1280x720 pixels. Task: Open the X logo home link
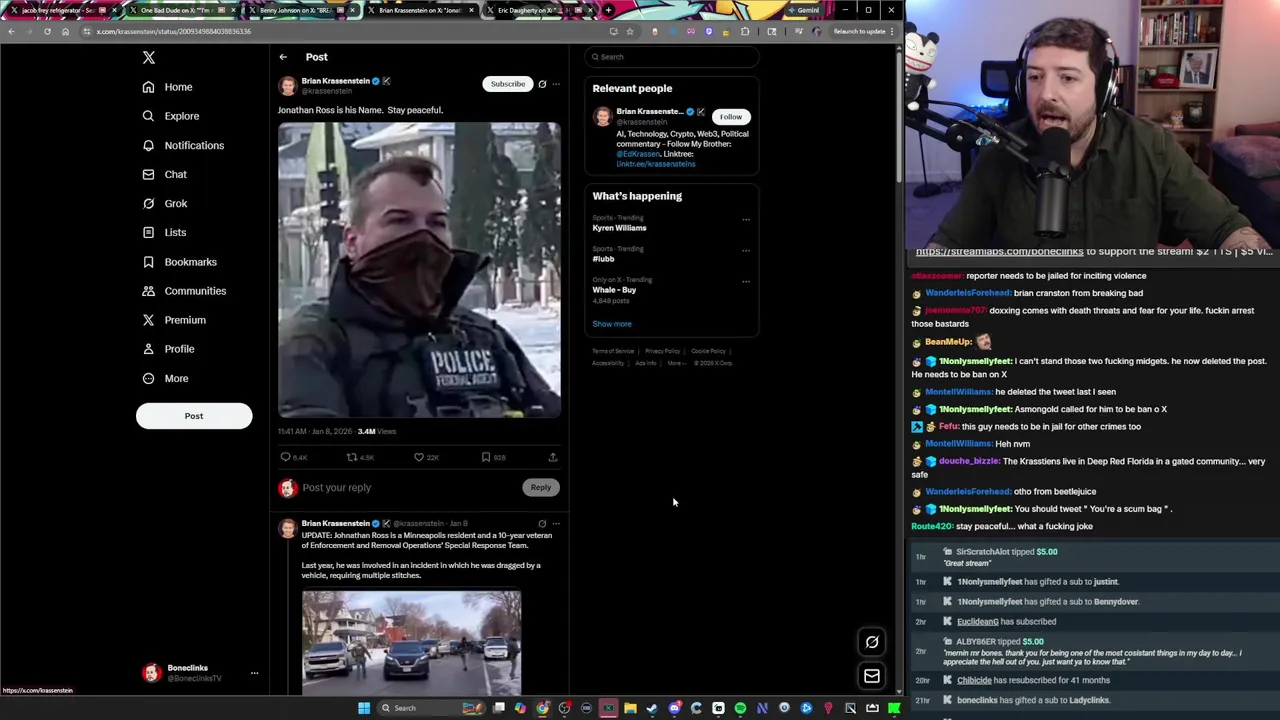point(148,58)
